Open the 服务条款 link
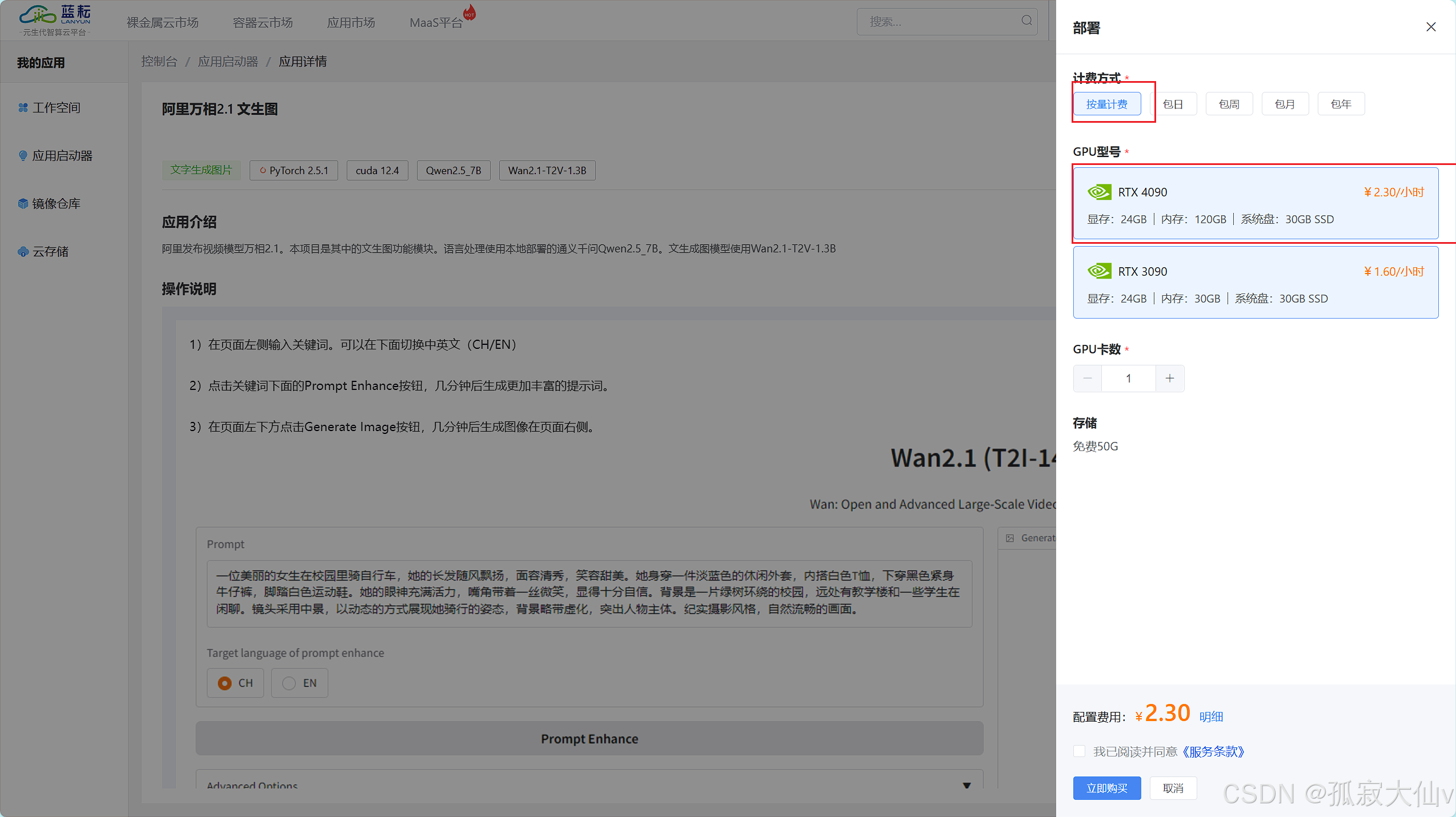This screenshot has width=1456, height=817. tap(1213, 751)
